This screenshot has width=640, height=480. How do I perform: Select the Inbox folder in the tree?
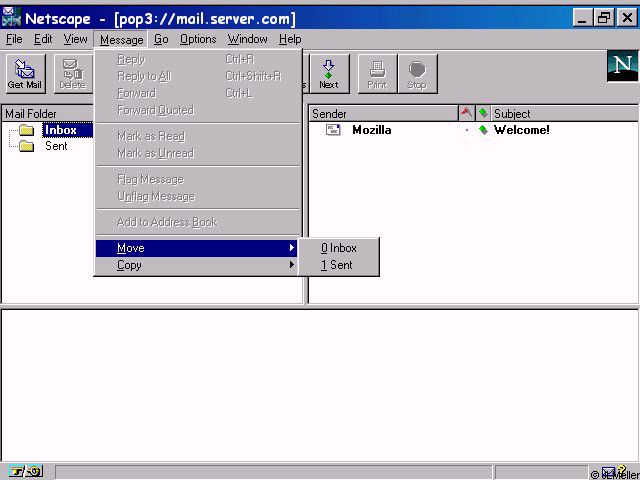[x=61, y=130]
